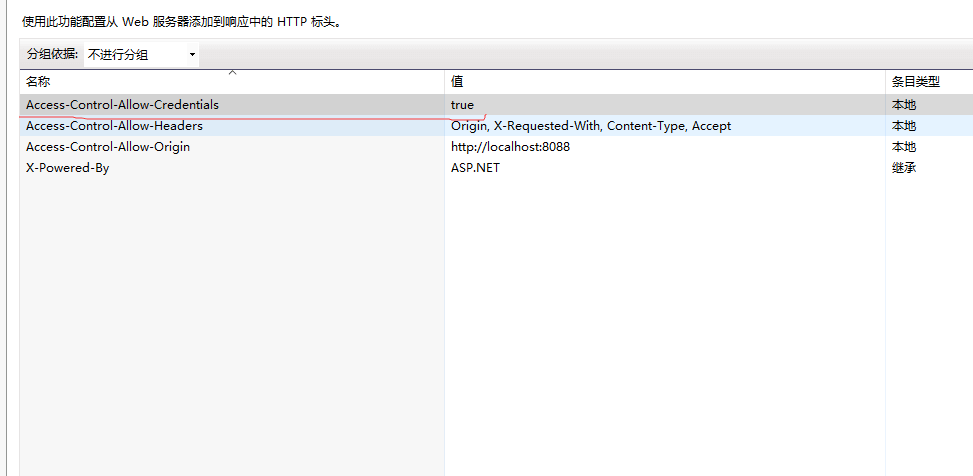Viewport: 973px width, 476px height.
Task: Click 本地 type in Allow-Origin row
Action: (904, 147)
